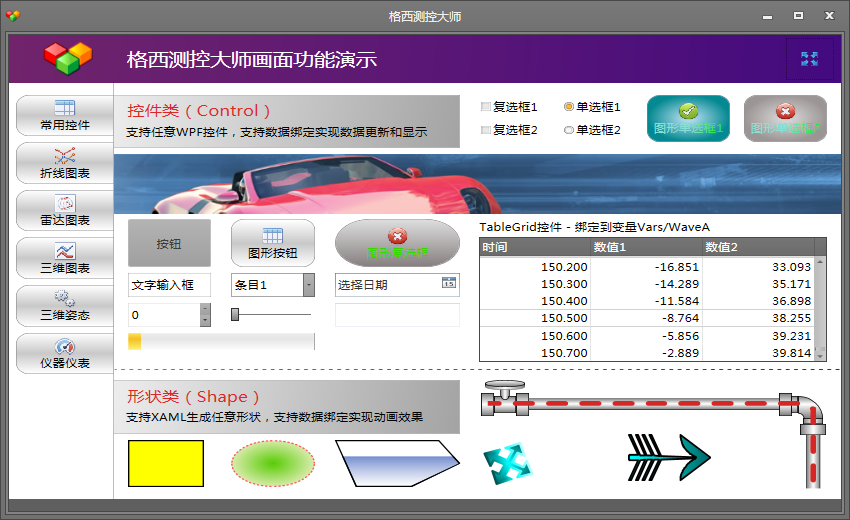The image size is (850, 520).
Task: Open the 三维姿态 3D attitude page
Action: 65,305
